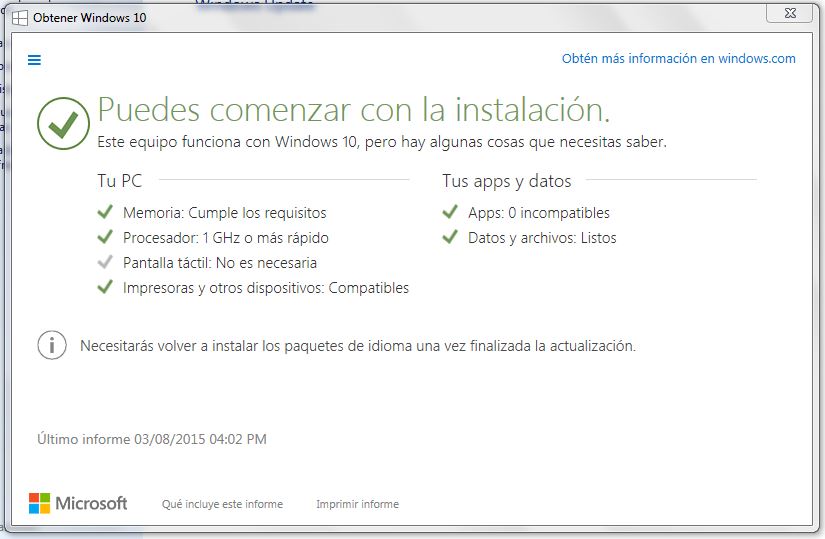
Task: Click checkmark beside 'Datos y archivos: Listos'
Action: [450, 237]
